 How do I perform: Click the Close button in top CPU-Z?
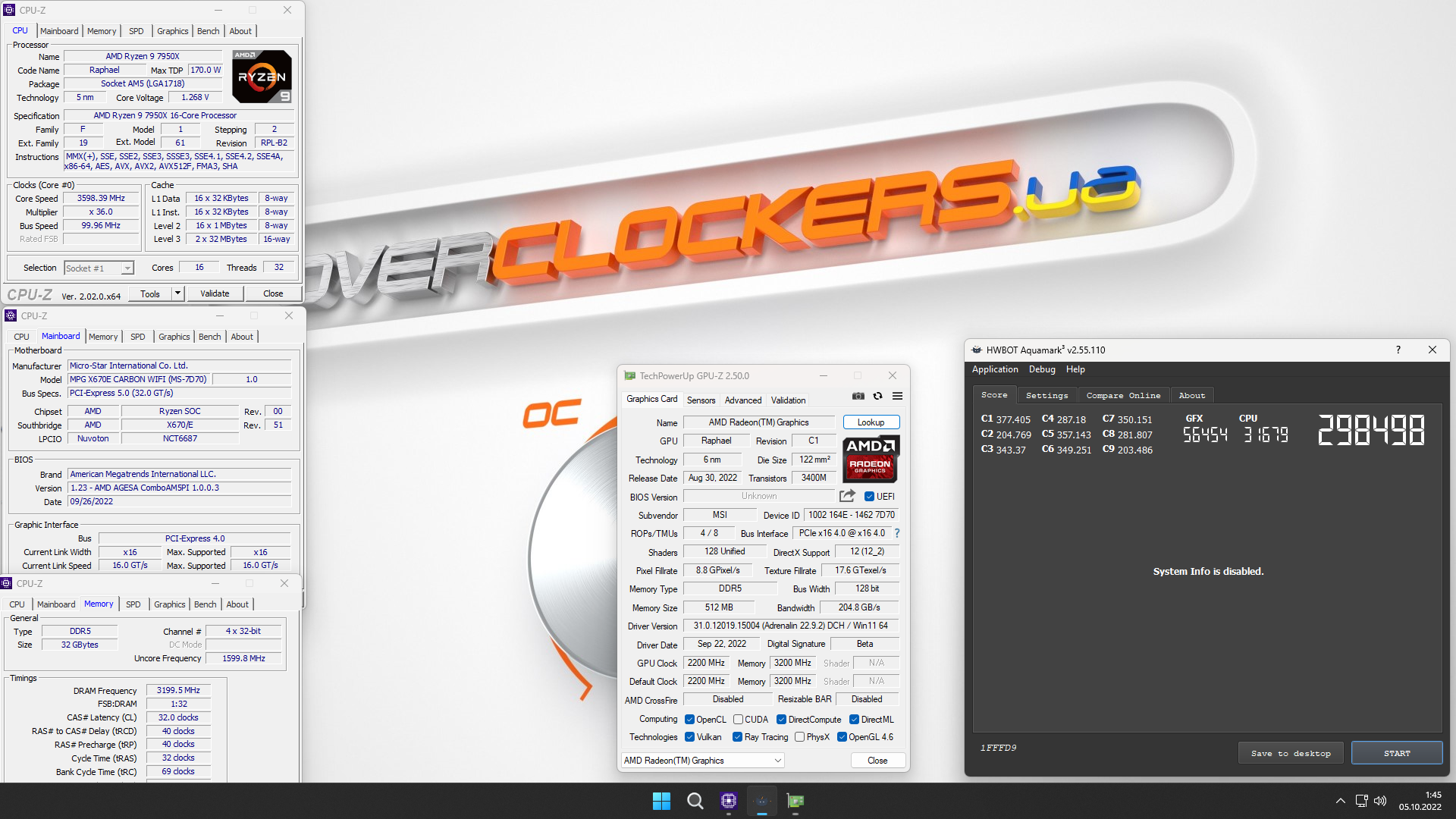pos(273,293)
